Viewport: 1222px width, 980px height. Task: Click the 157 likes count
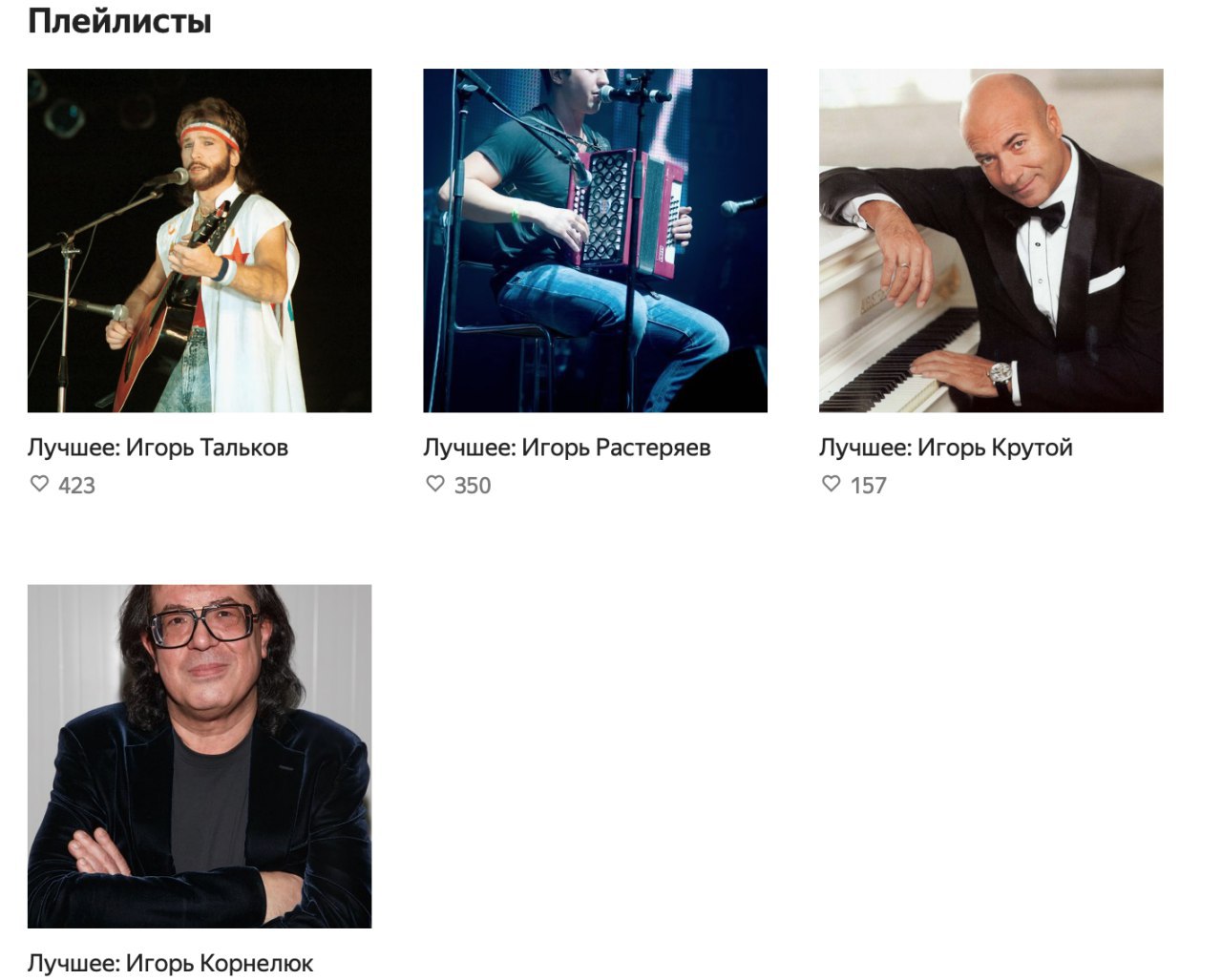(869, 486)
